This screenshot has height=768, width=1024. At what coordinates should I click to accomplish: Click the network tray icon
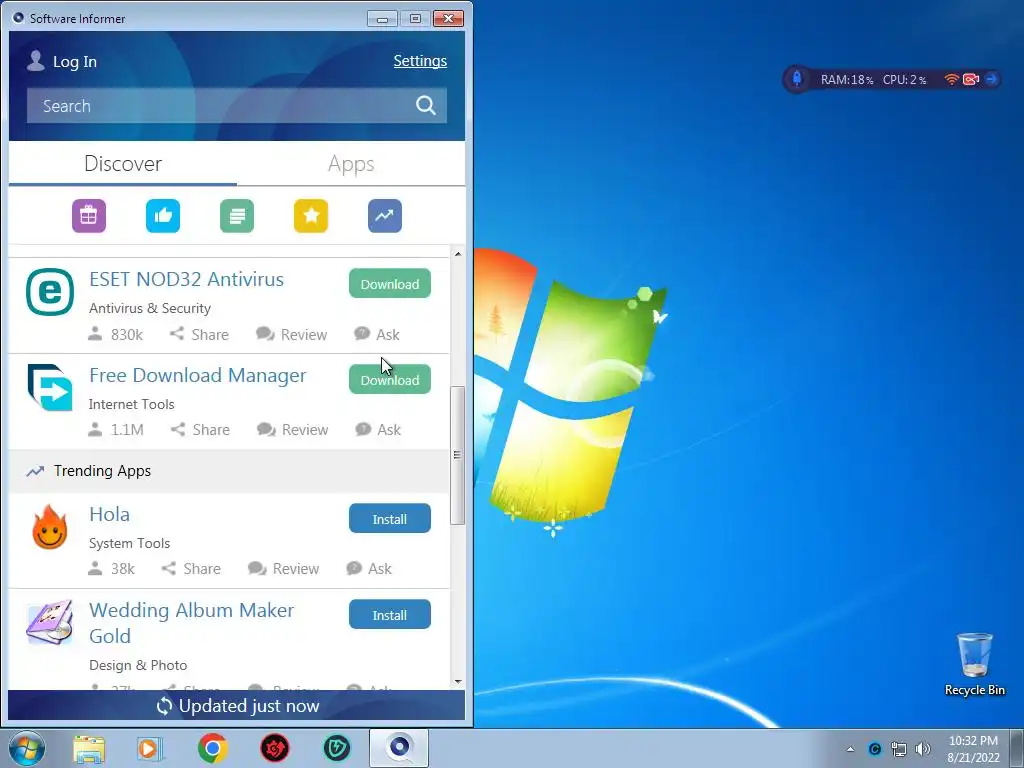(x=899, y=749)
